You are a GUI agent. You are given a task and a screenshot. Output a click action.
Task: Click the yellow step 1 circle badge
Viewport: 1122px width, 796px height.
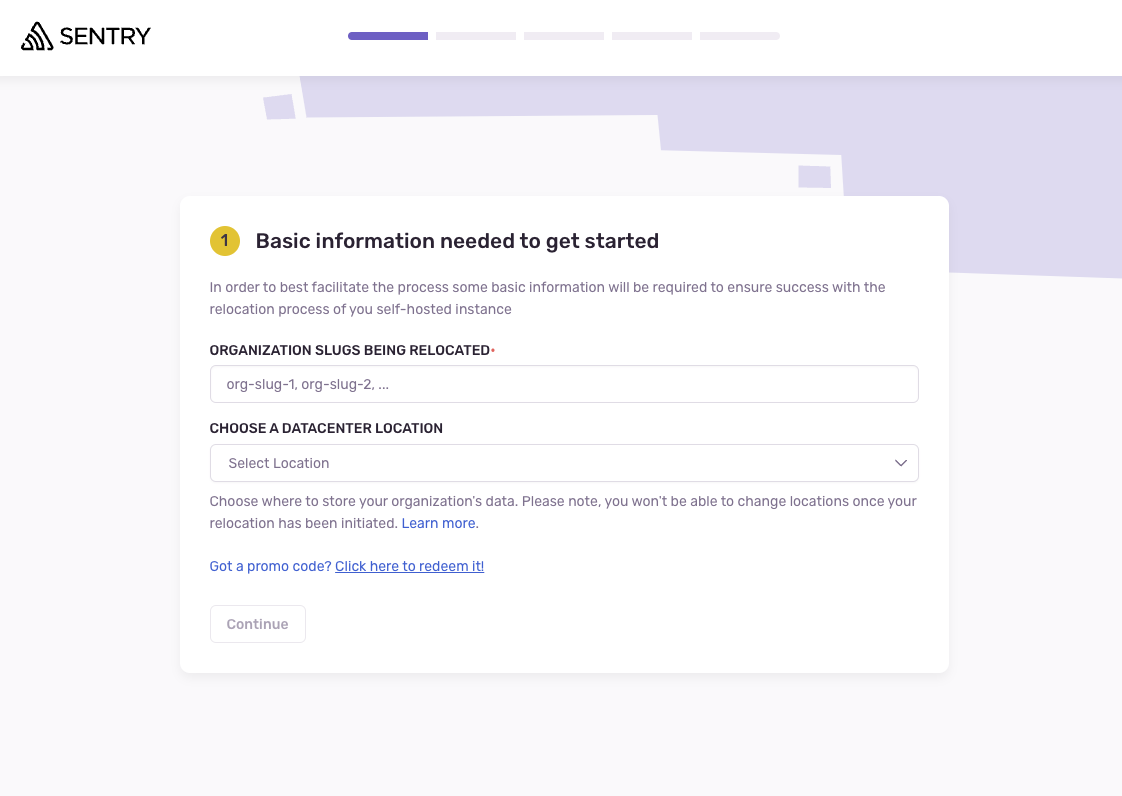(224, 241)
